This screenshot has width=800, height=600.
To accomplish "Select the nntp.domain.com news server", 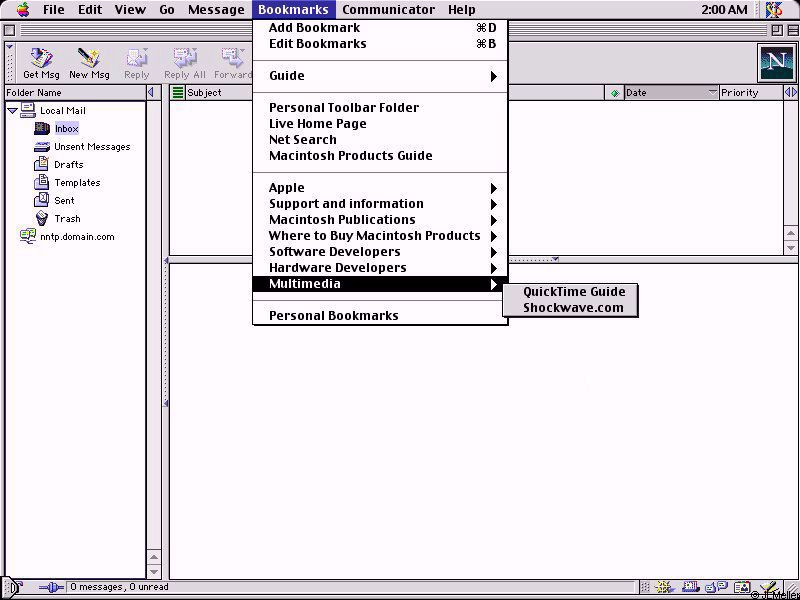I will [x=77, y=237].
